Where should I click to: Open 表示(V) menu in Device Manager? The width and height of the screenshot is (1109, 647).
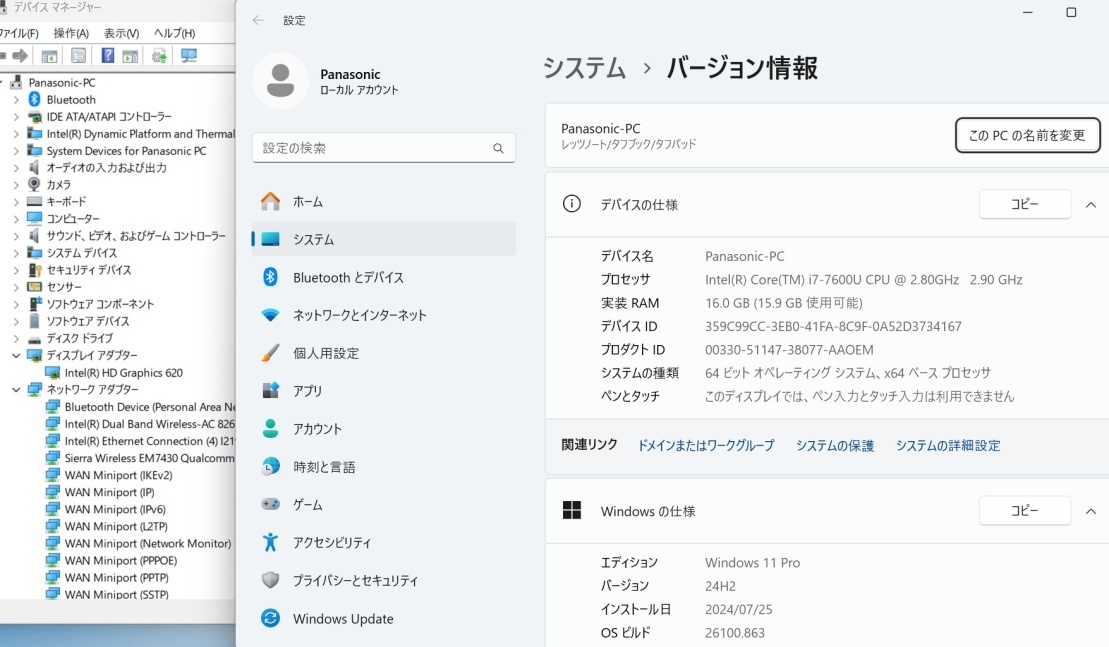[x=122, y=33]
